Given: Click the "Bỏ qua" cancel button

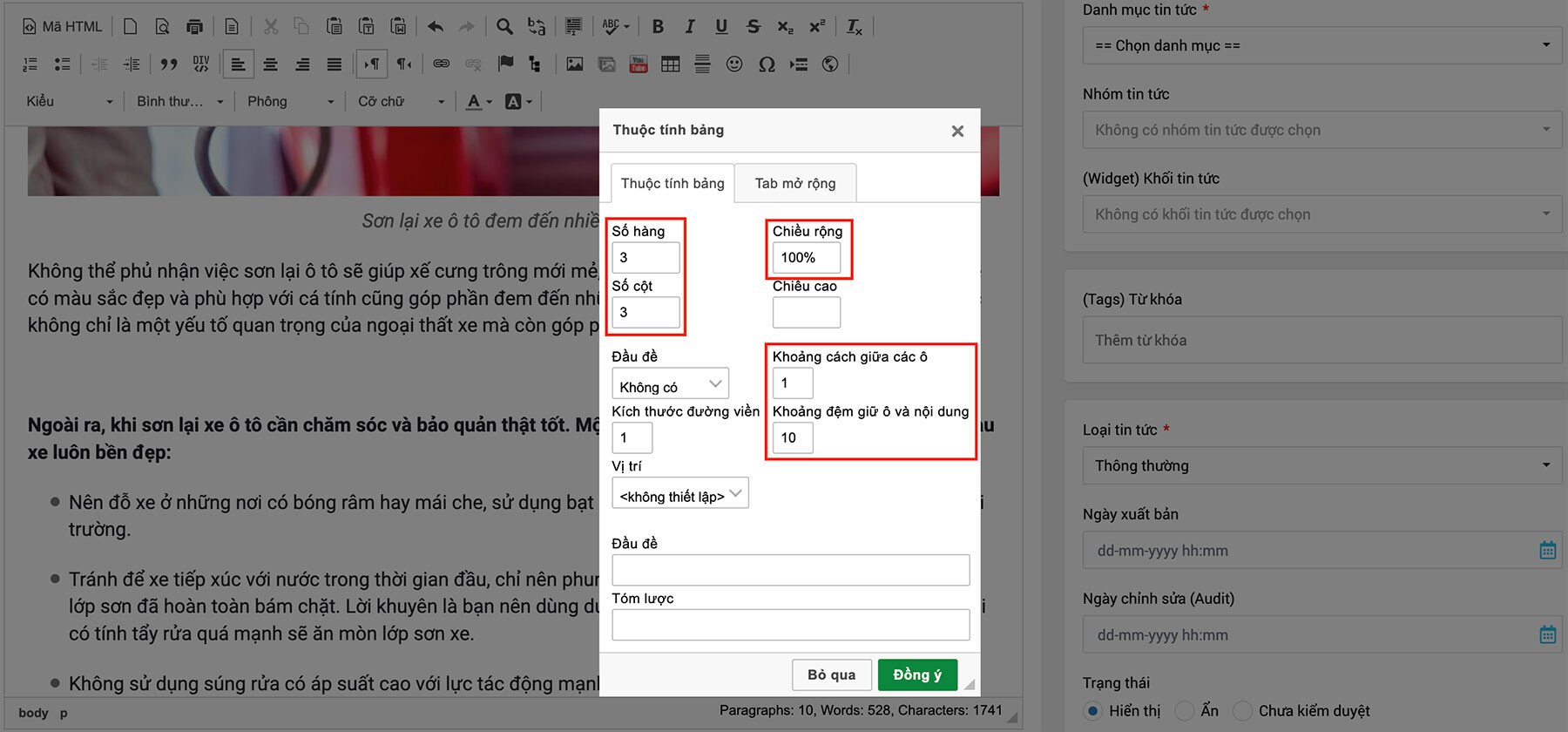Looking at the screenshot, I should (x=830, y=674).
